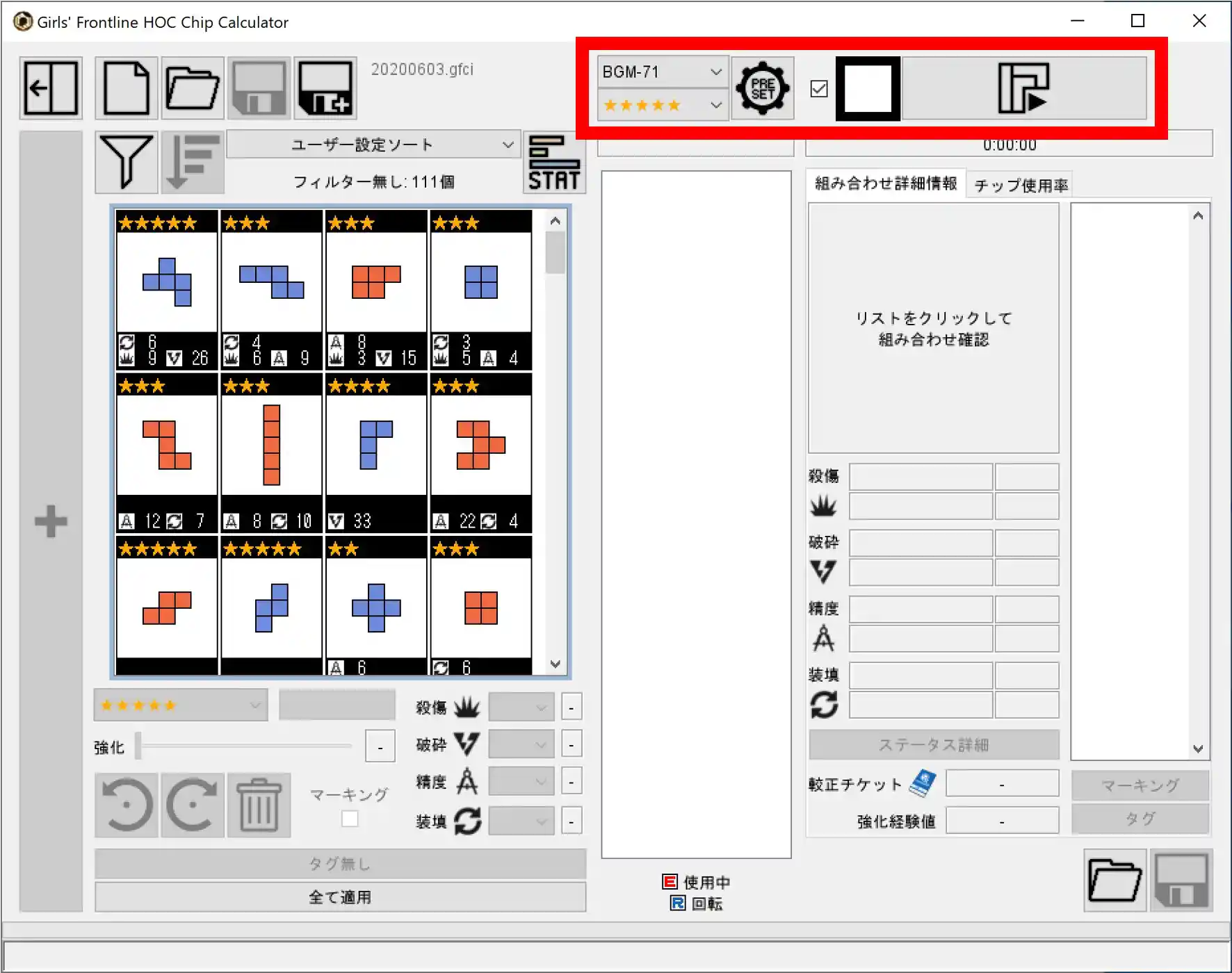Click the 校正チケット value field
The height and width of the screenshot is (973, 1232).
point(1002,784)
